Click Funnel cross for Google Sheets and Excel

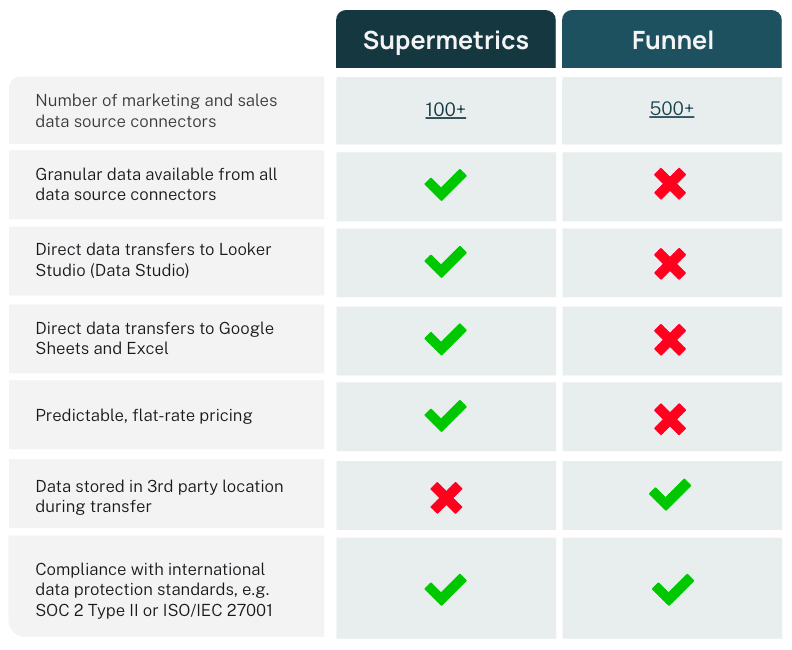(670, 340)
